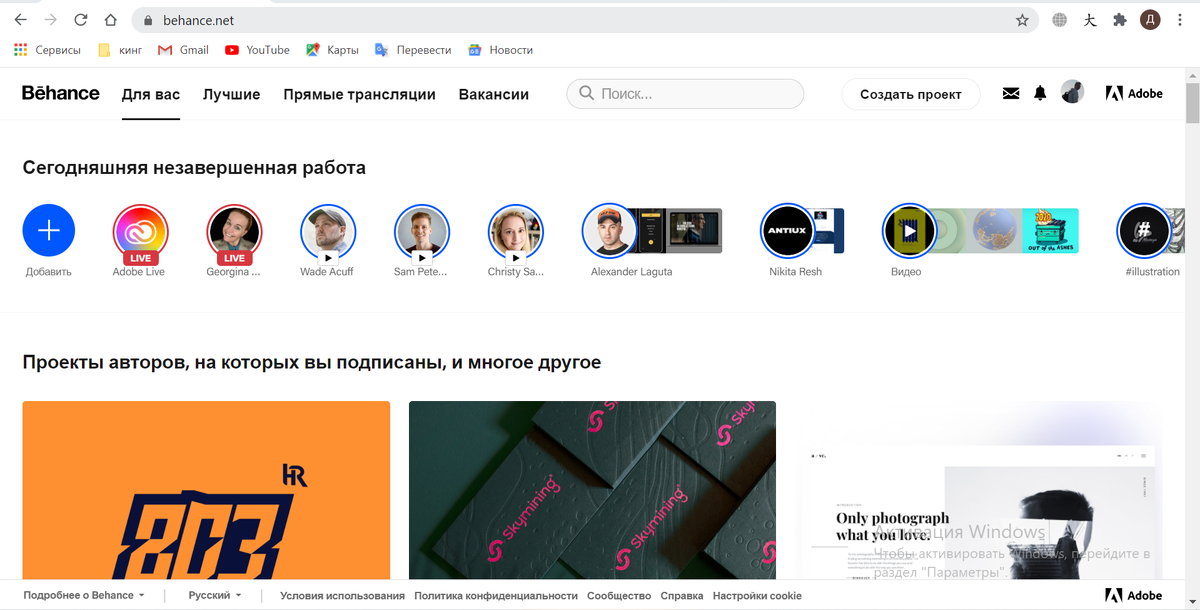1200x610 pixels.
Task: Add new work with the blue plus icon
Action: coord(48,230)
